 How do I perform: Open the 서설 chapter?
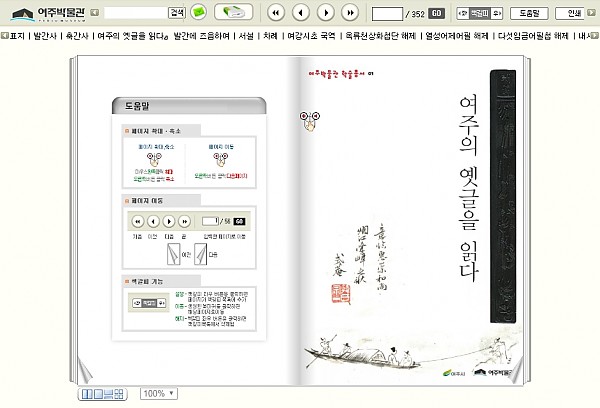246,36
